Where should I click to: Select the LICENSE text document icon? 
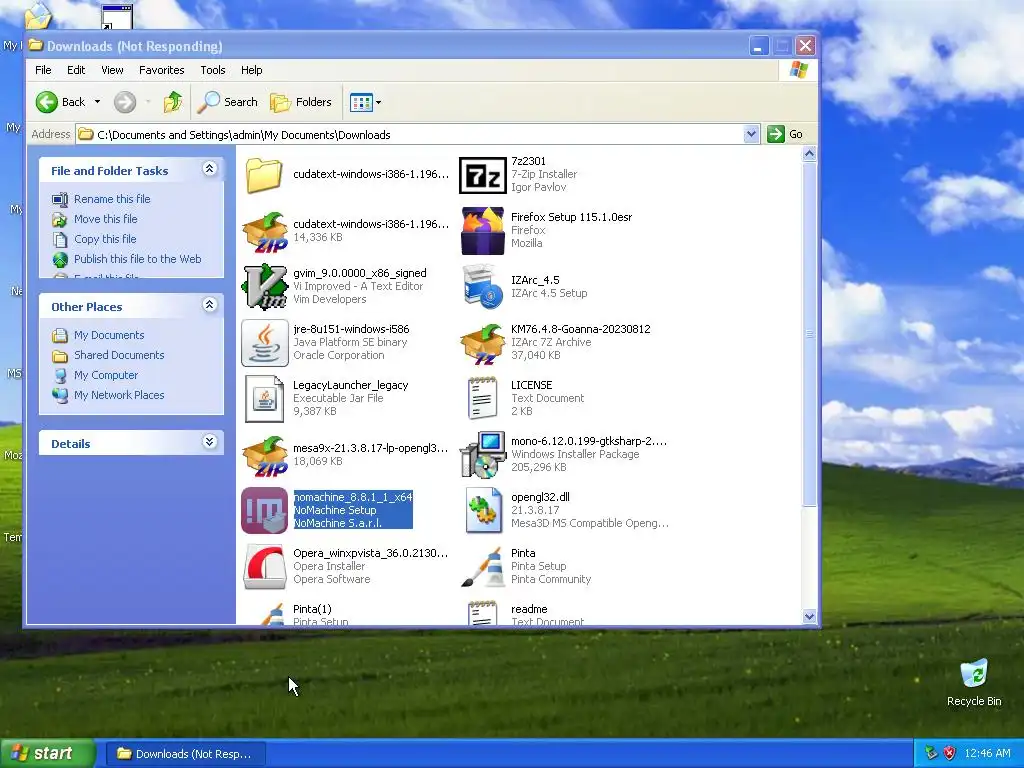click(483, 398)
